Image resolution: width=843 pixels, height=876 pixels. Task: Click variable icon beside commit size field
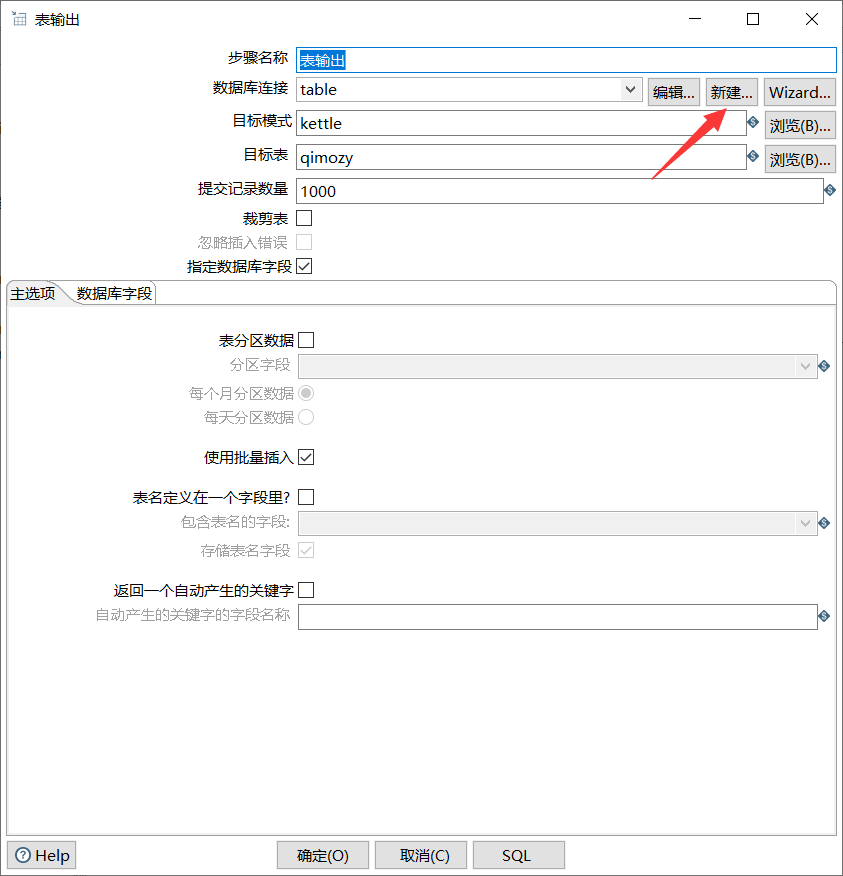pos(830,191)
